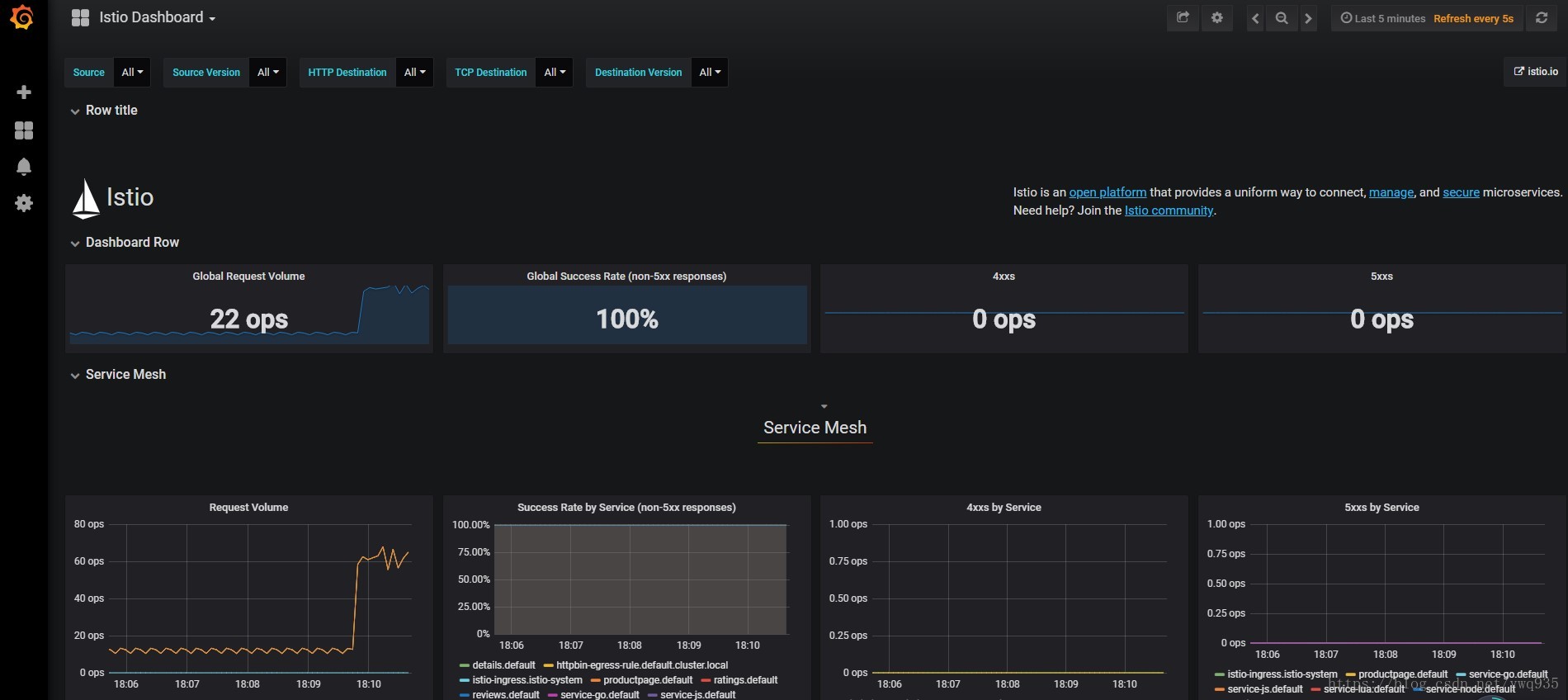Follow the secure link

[1461, 192]
